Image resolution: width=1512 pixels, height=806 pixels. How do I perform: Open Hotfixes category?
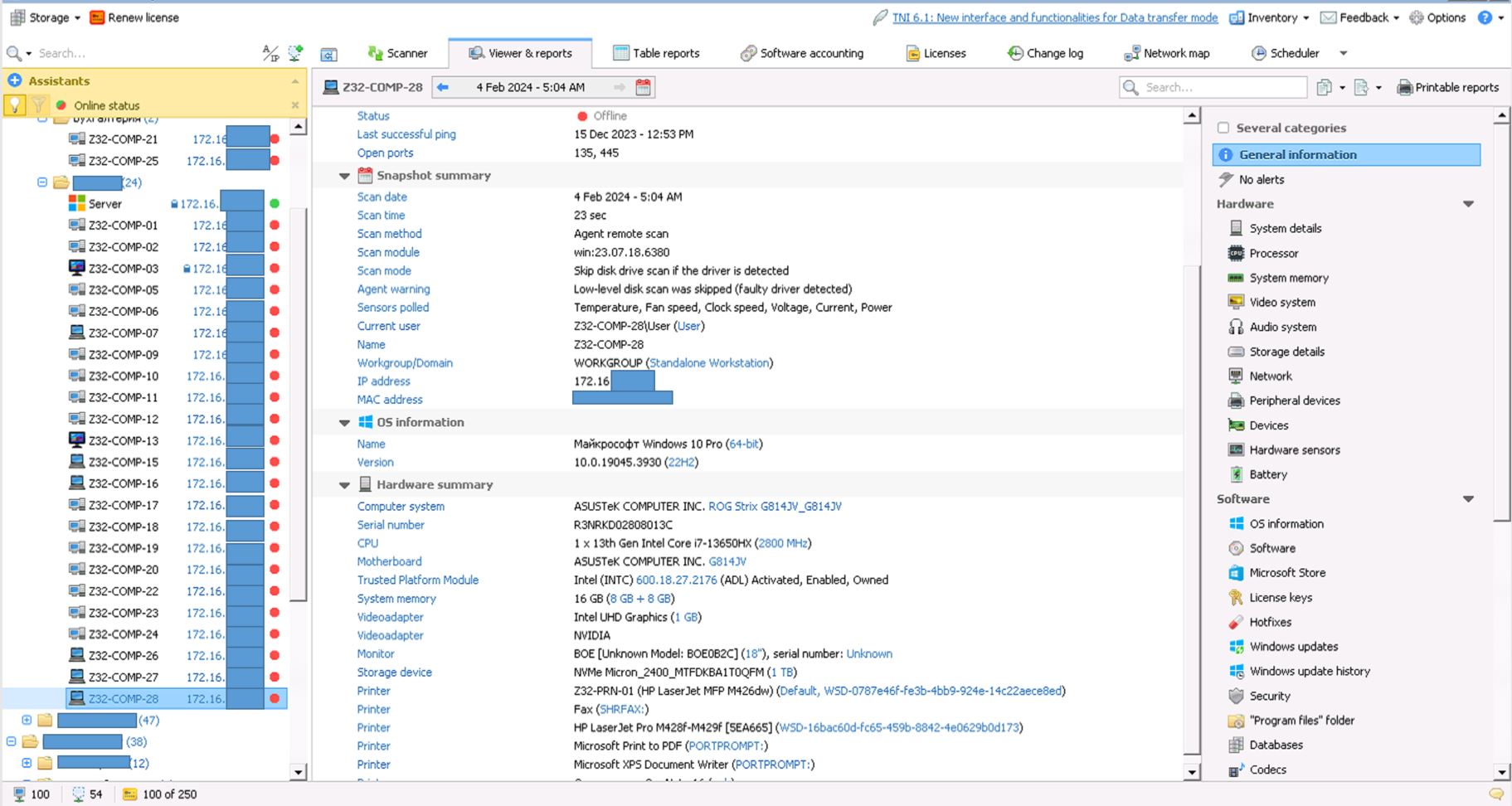tap(1260, 623)
